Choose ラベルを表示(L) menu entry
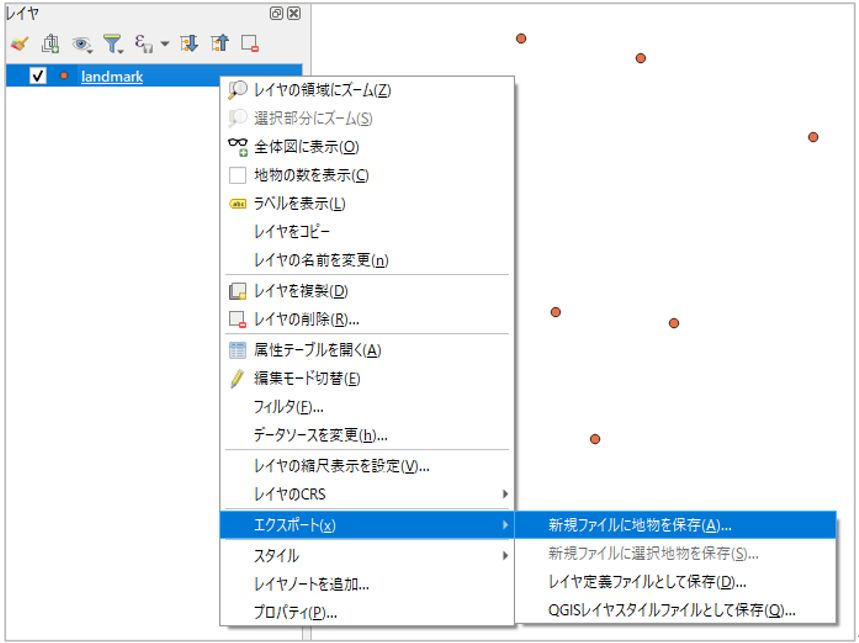859x643 pixels. click(x=367, y=204)
